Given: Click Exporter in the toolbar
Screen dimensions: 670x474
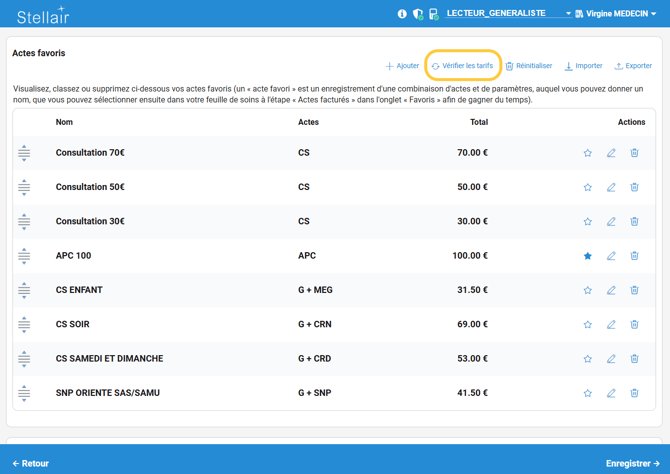Looking at the screenshot, I should coord(633,66).
